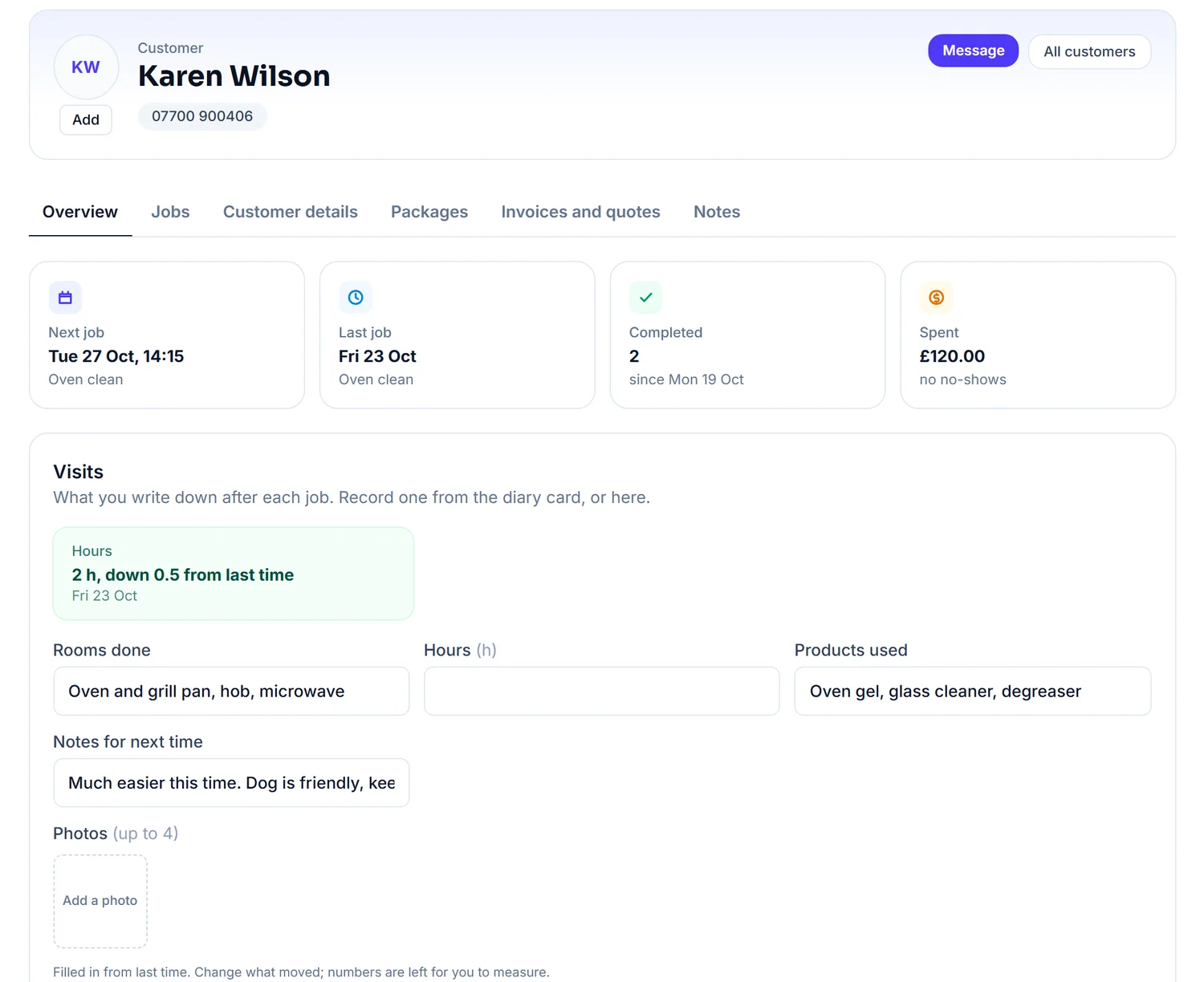The image size is (1204, 982).
Task: Click 'Oven clean' under Next job
Action: [x=86, y=379]
